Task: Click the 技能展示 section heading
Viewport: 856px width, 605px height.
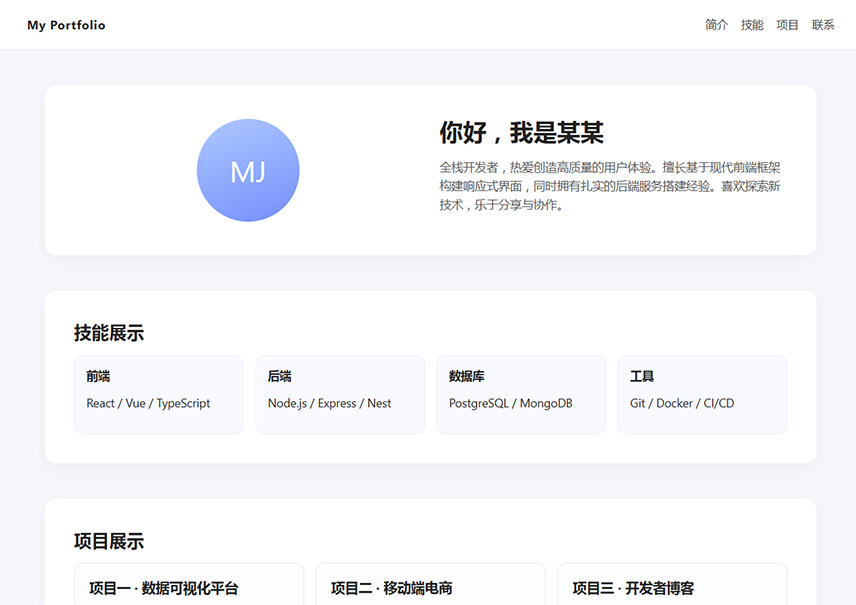Action: [109, 333]
